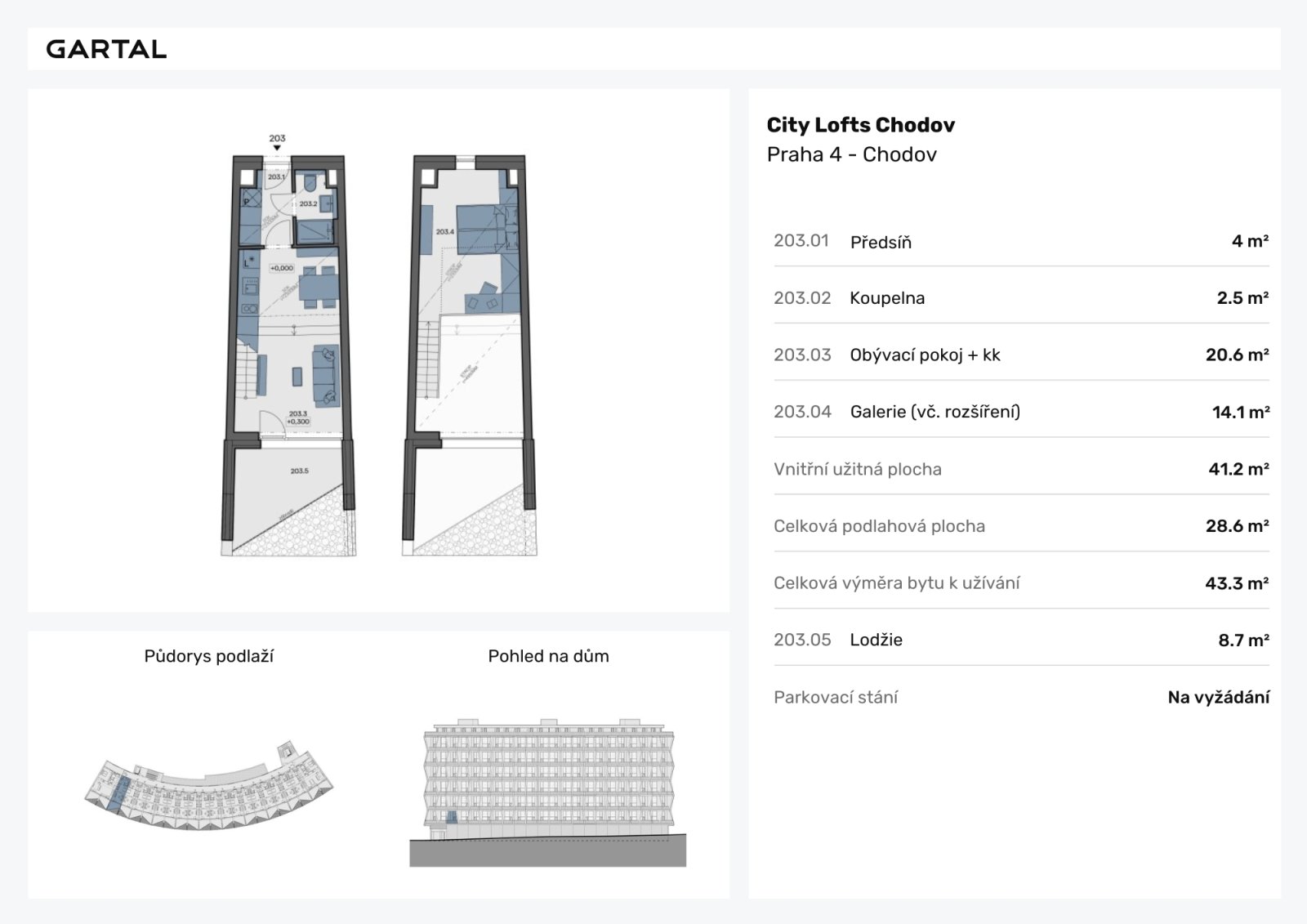The height and width of the screenshot is (924, 1307).
Task: Click the '2.5 m²' area value
Action: coord(1242,298)
